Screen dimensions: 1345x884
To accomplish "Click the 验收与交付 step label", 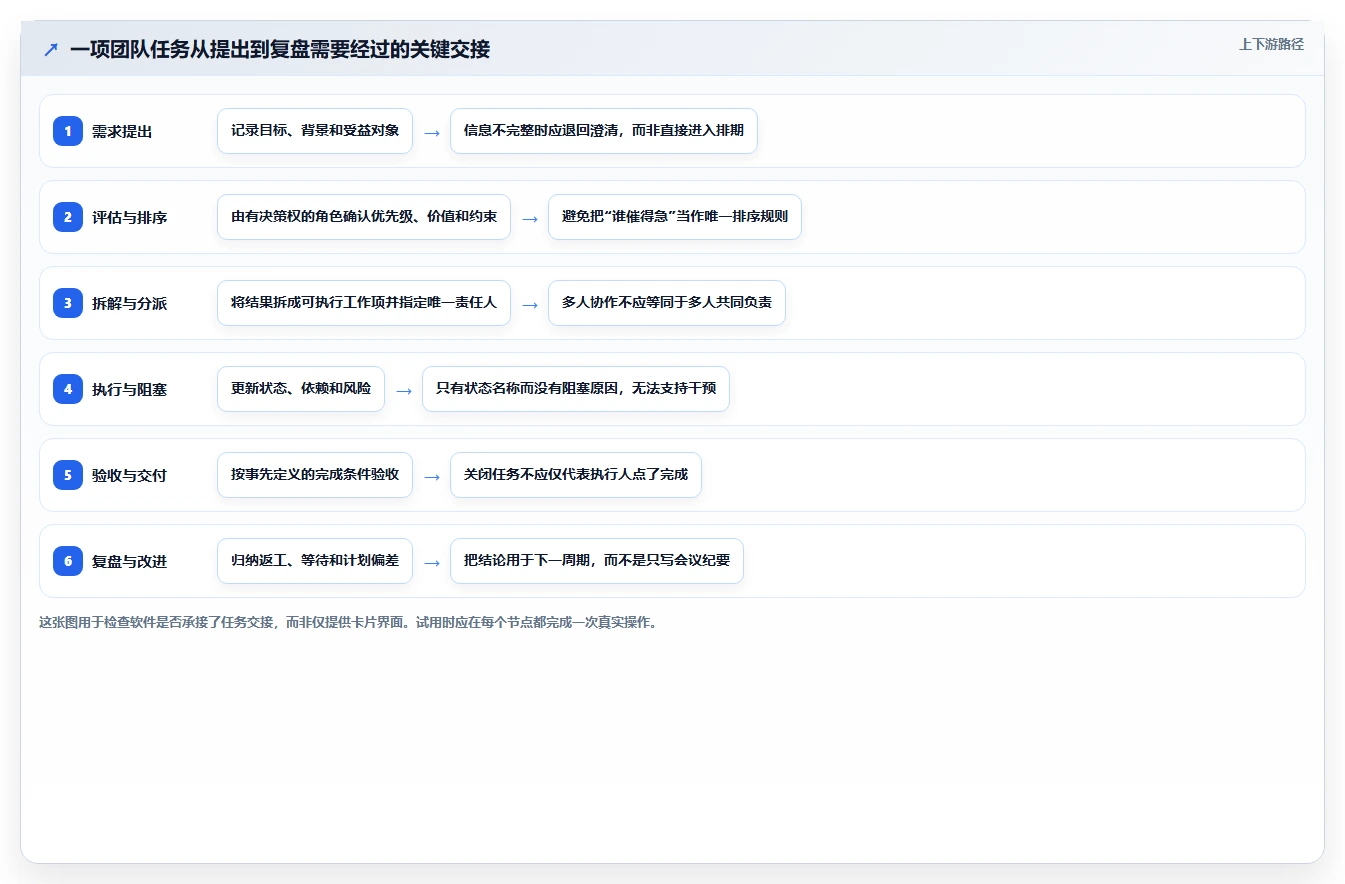I will (129, 475).
